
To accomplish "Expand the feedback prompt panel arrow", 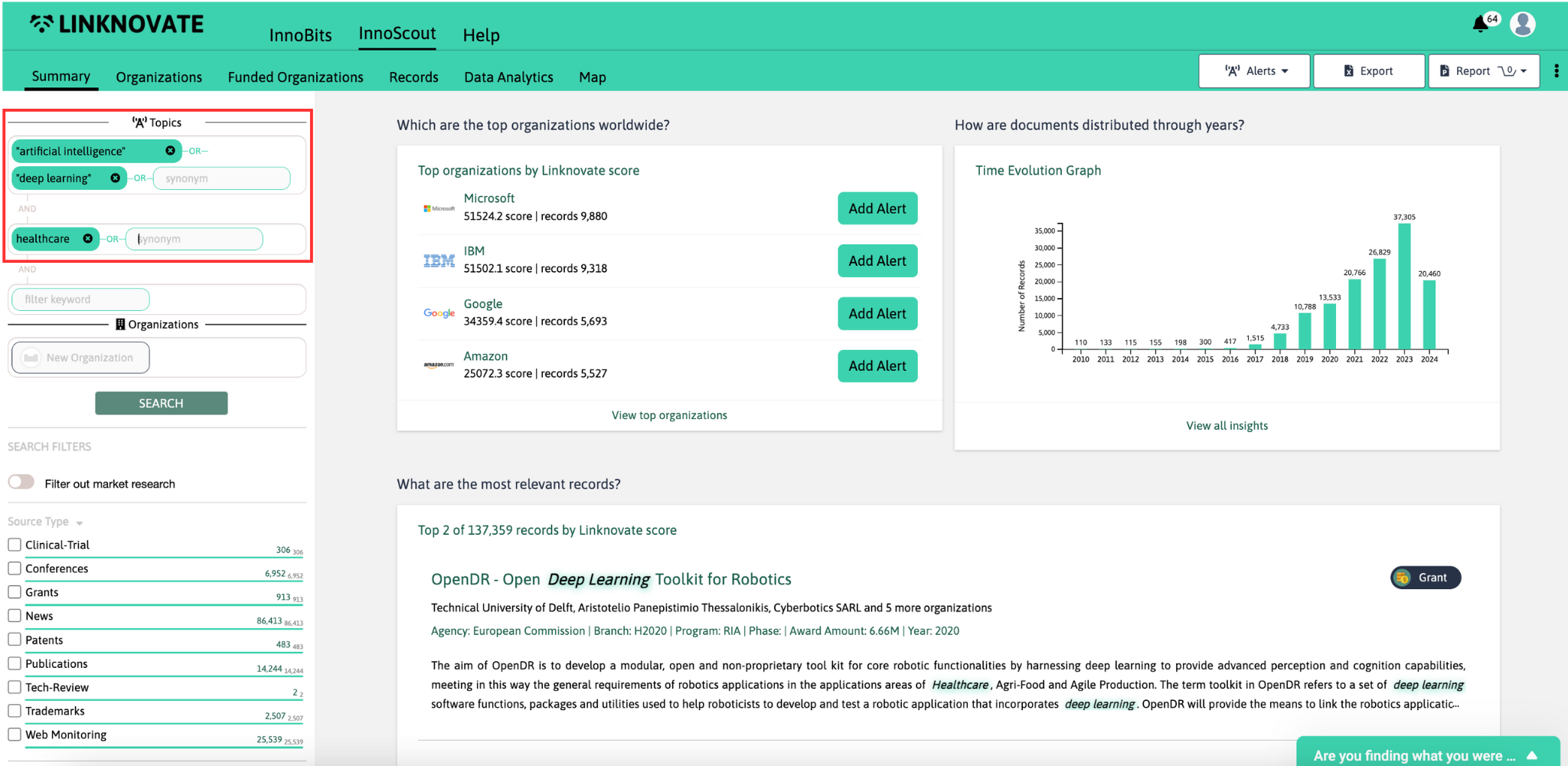I will point(1532,755).
